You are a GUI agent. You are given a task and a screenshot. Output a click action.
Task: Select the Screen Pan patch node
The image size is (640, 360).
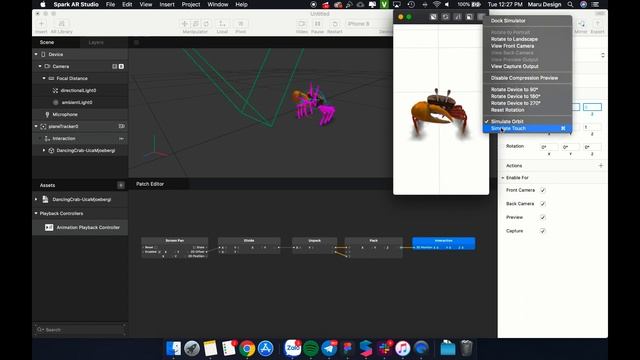pos(175,248)
